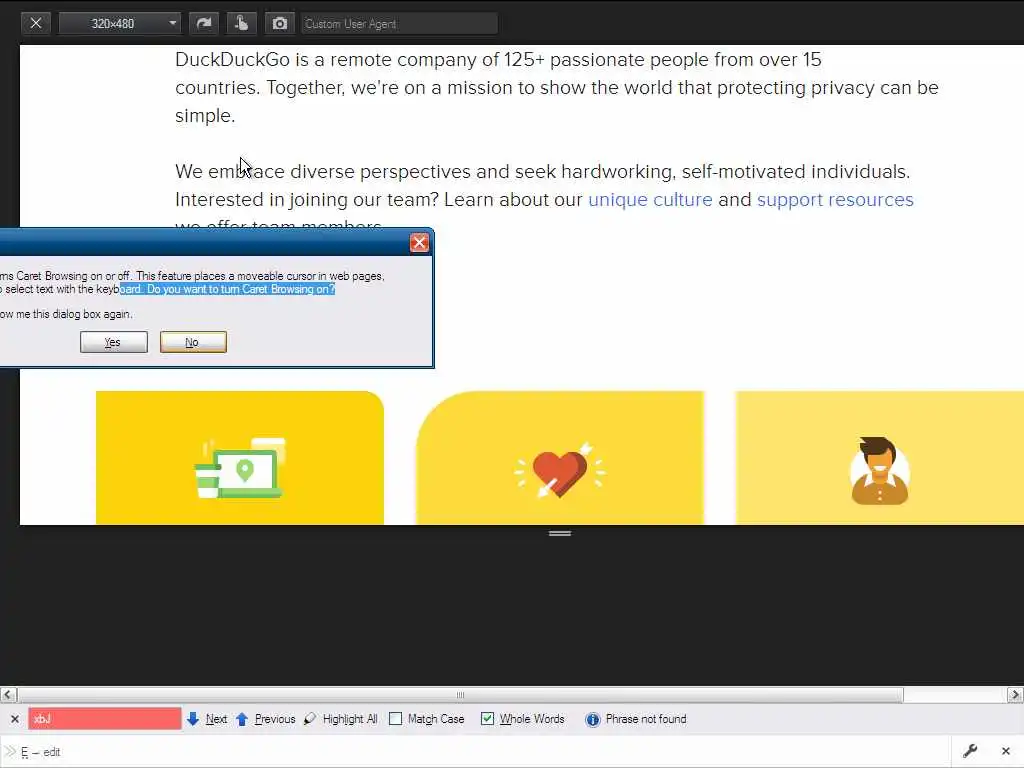Take a screenshot with the camera icon

(280, 24)
